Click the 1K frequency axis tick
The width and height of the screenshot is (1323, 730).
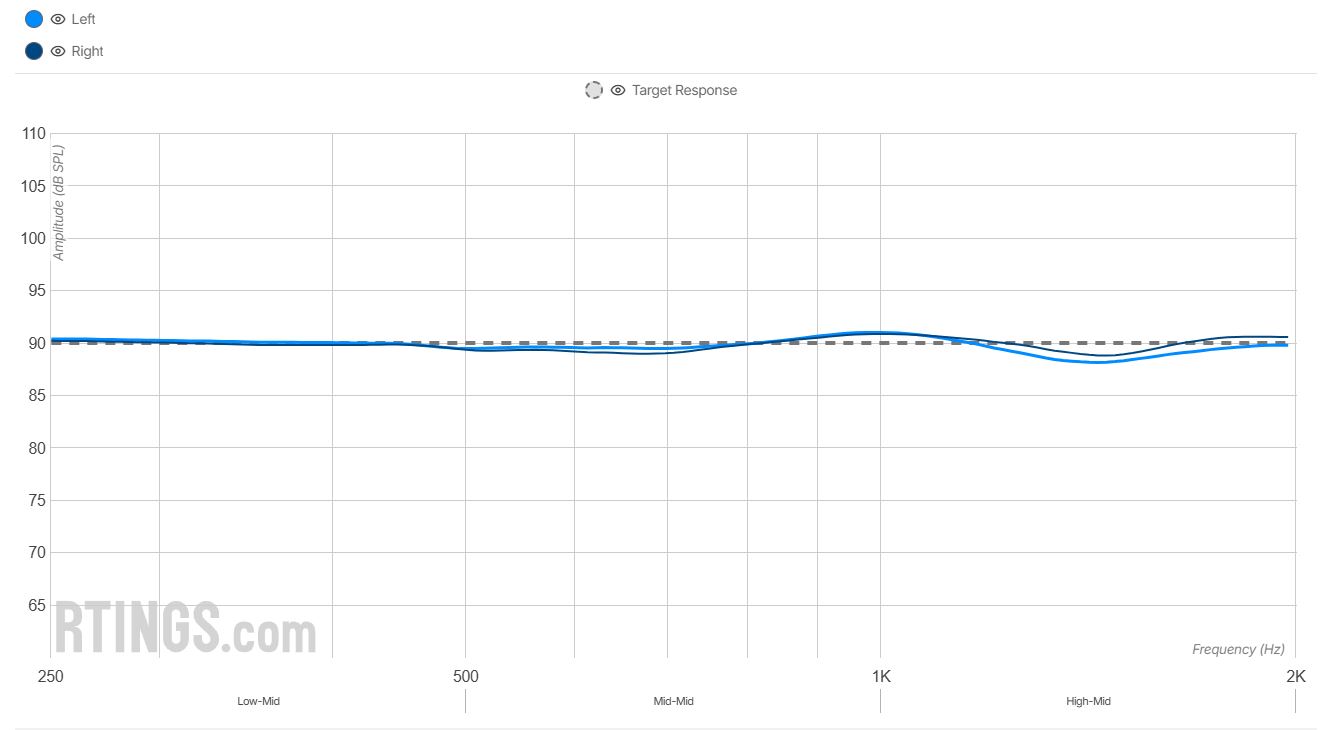click(x=880, y=676)
